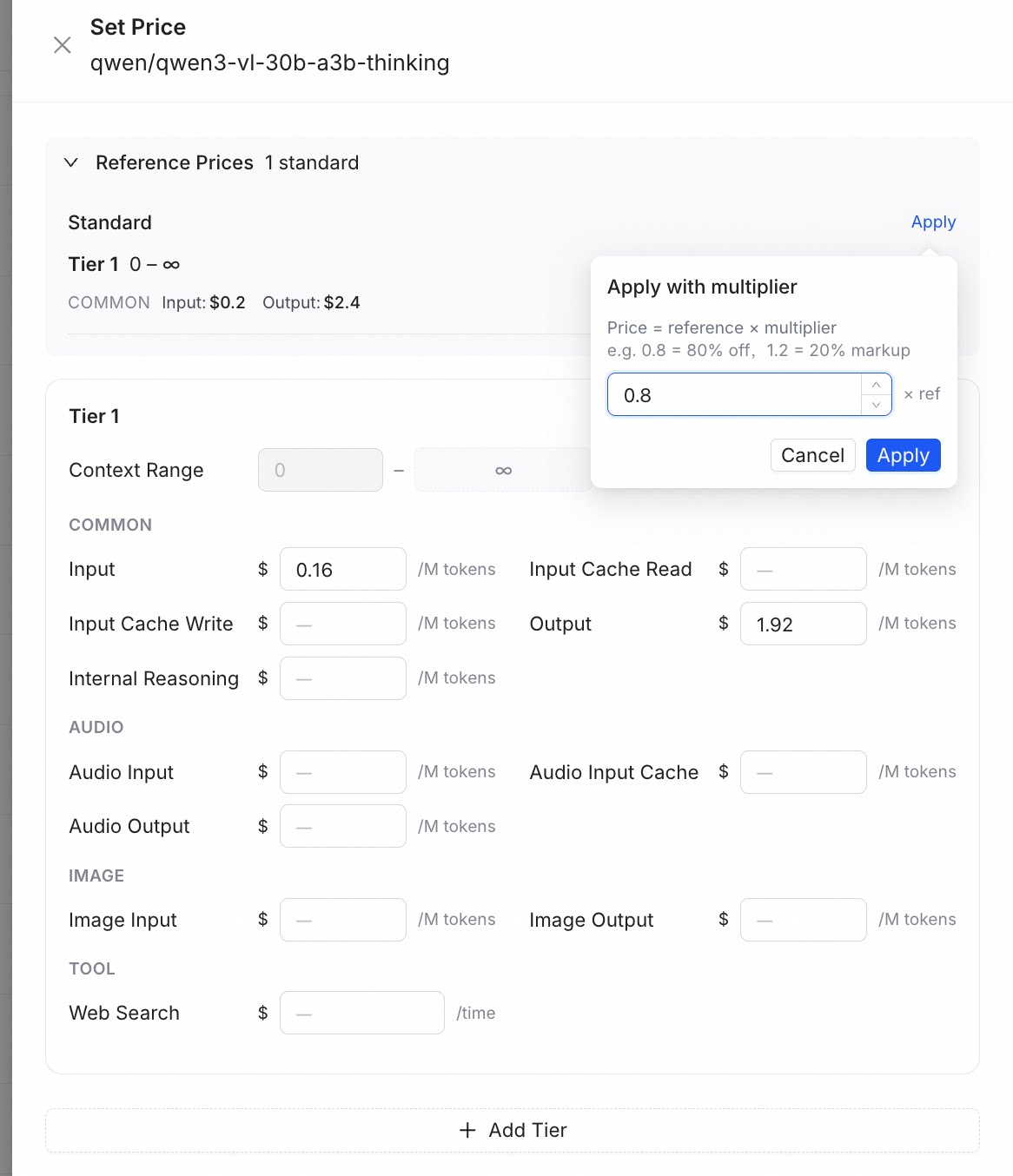Screen dimensions: 1013x1176
Task: Click the Context Range infinity field
Action: [x=503, y=470]
